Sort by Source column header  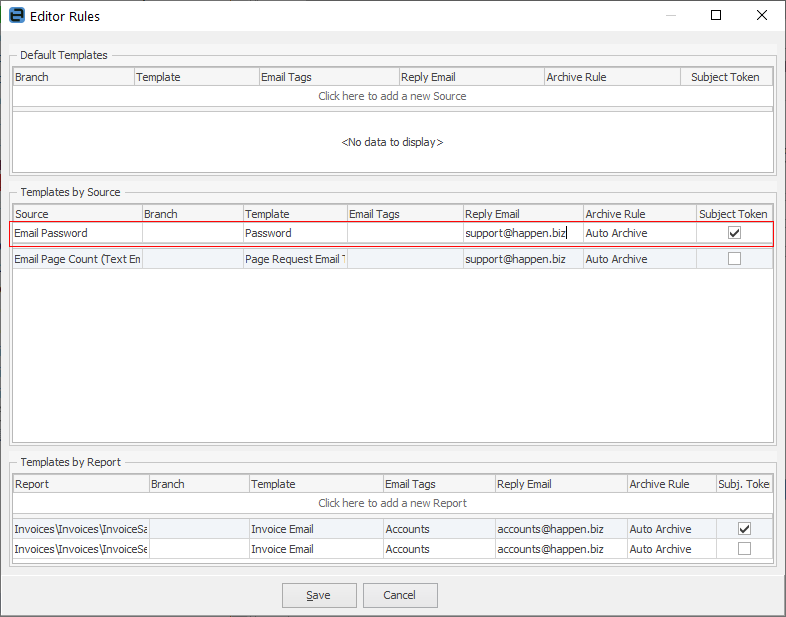point(76,214)
